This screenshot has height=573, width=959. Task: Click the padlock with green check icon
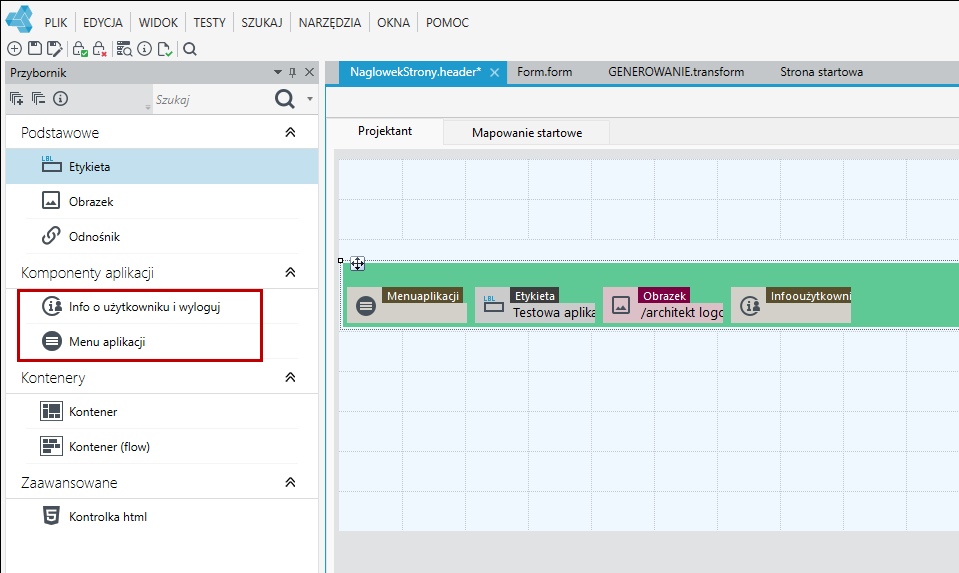(80, 49)
